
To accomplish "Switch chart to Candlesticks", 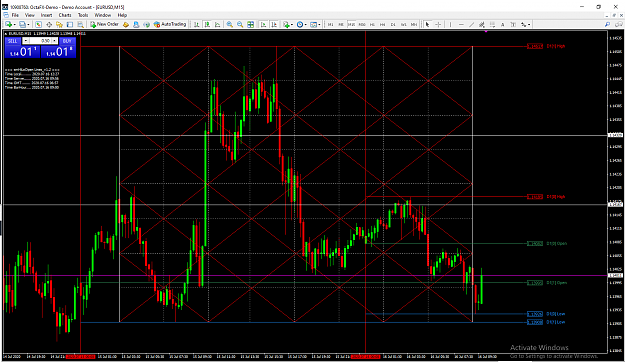I will [x=207, y=25].
